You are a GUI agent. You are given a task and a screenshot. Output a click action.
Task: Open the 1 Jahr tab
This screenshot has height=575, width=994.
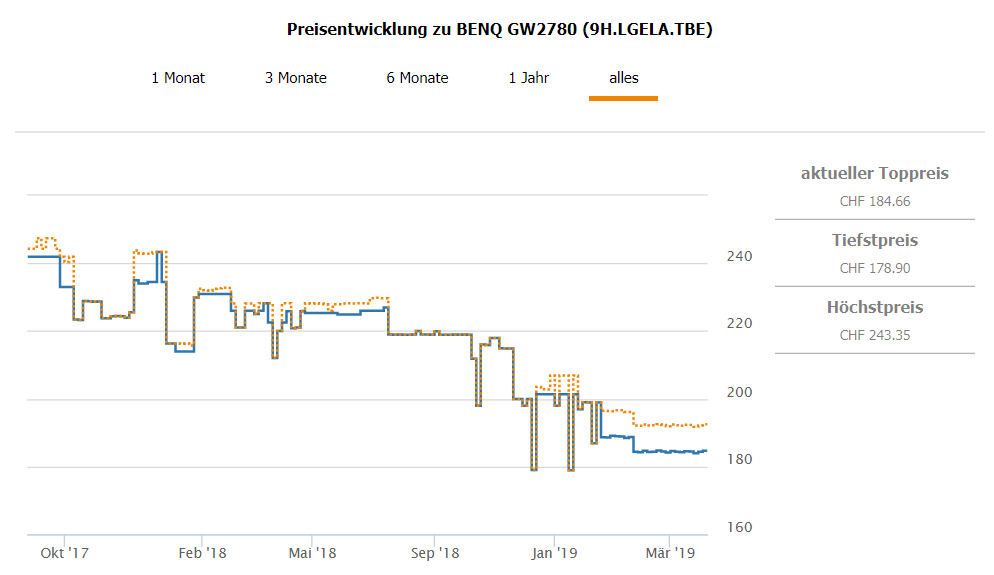pyautogui.click(x=529, y=78)
